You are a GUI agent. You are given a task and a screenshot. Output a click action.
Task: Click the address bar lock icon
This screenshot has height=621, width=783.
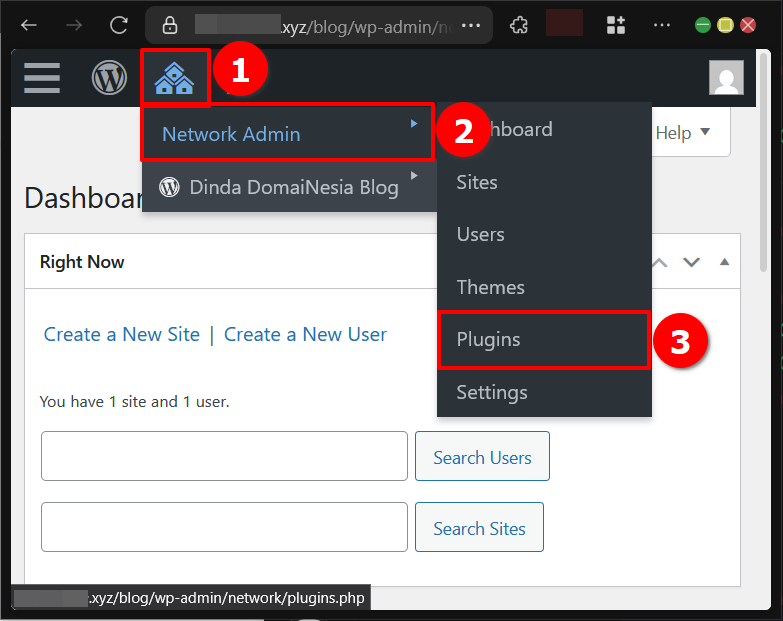pyautogui.click(x=170, y=25)
